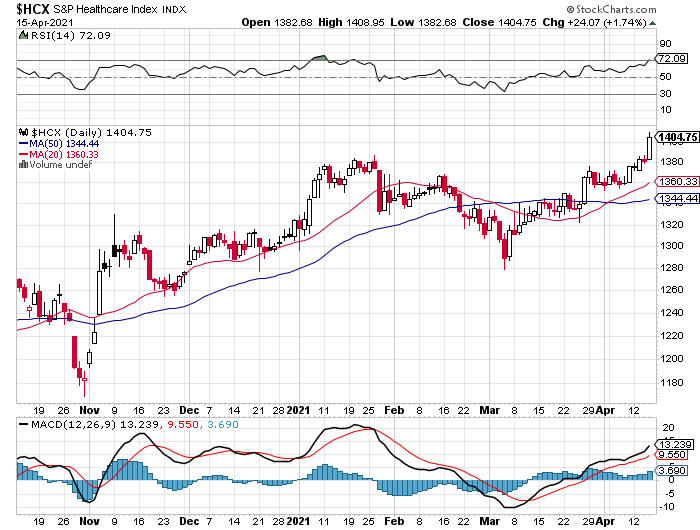Screen dimensions: 700x530
Task: Click the RSI(14) indicator icon
Action: click(25, 36)
